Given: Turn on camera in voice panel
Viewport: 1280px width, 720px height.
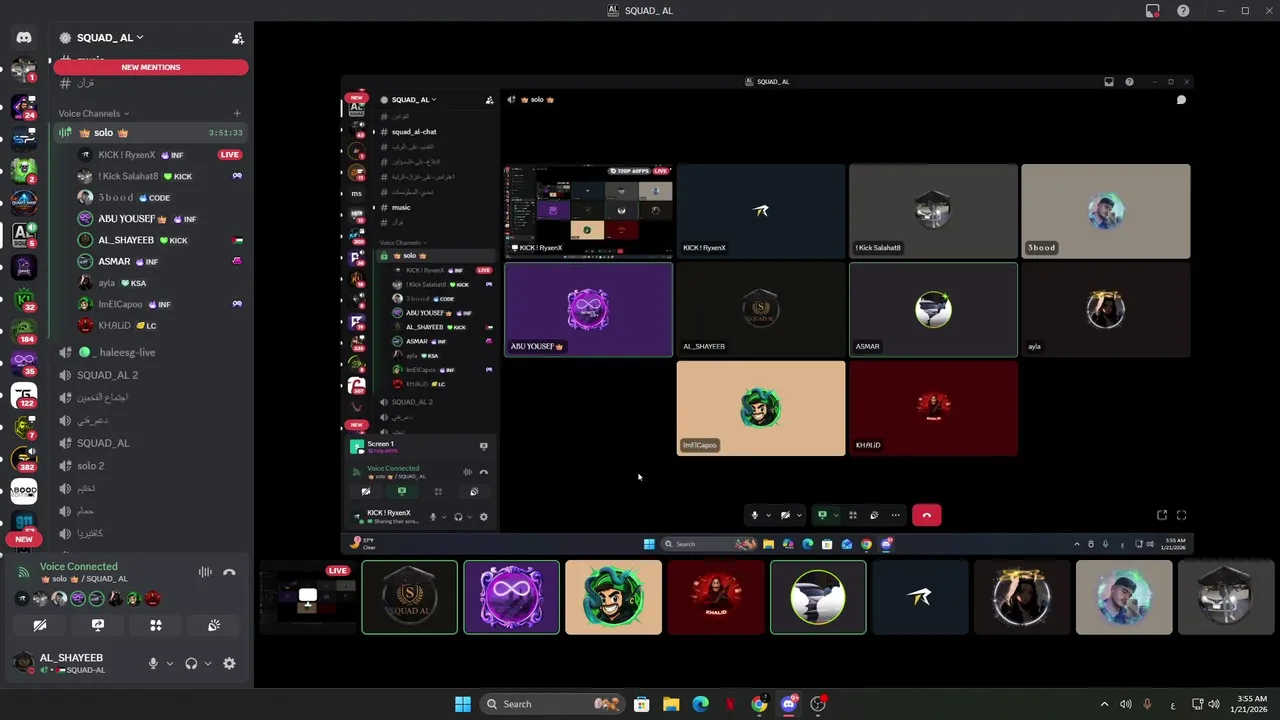Looking at the screenshot, I should (40, 625).
